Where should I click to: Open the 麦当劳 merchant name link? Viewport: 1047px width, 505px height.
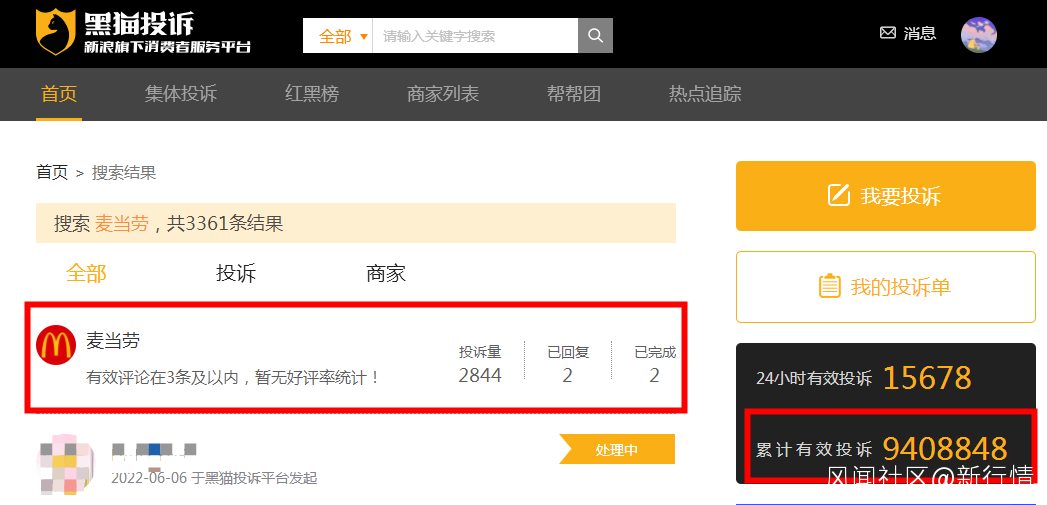pyautogui.click(x=113, y=341)
